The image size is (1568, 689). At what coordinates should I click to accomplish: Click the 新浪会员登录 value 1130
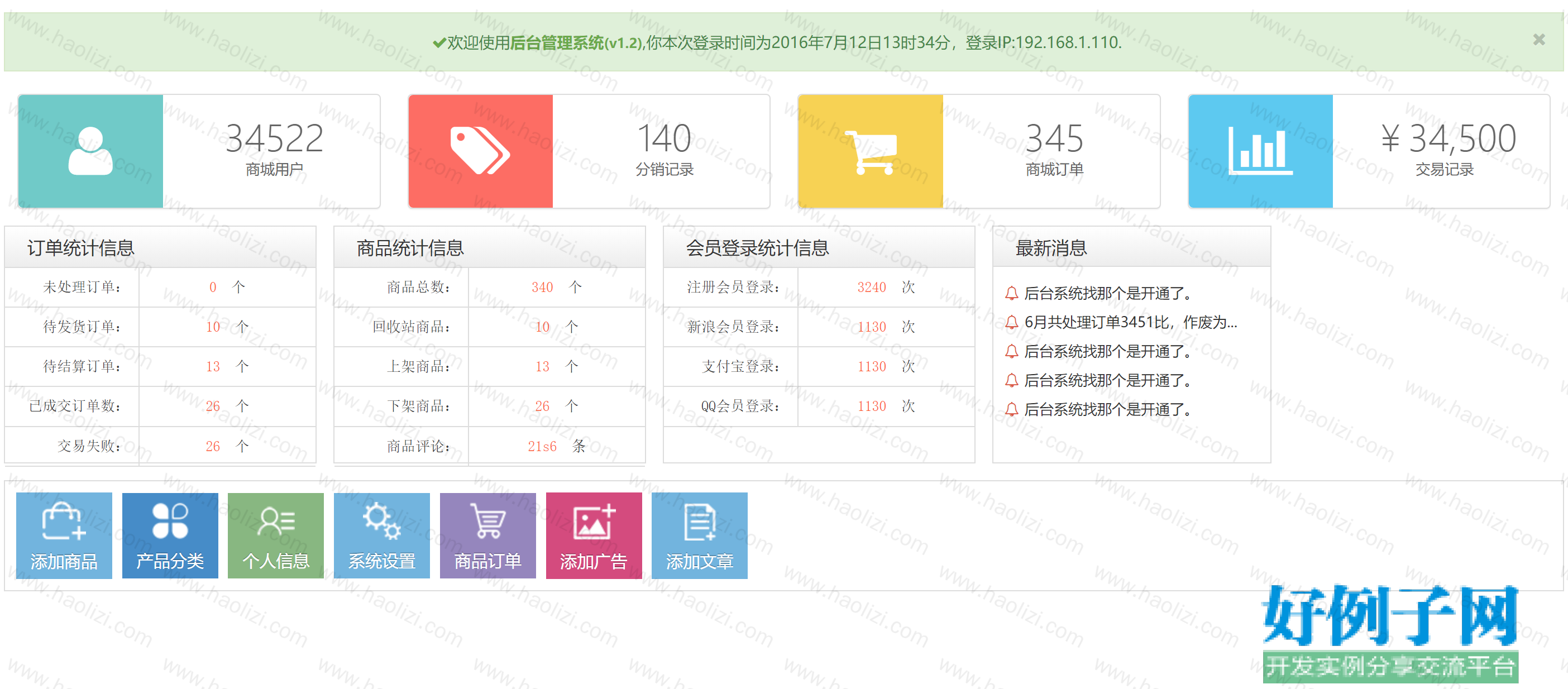pos(871,327)
